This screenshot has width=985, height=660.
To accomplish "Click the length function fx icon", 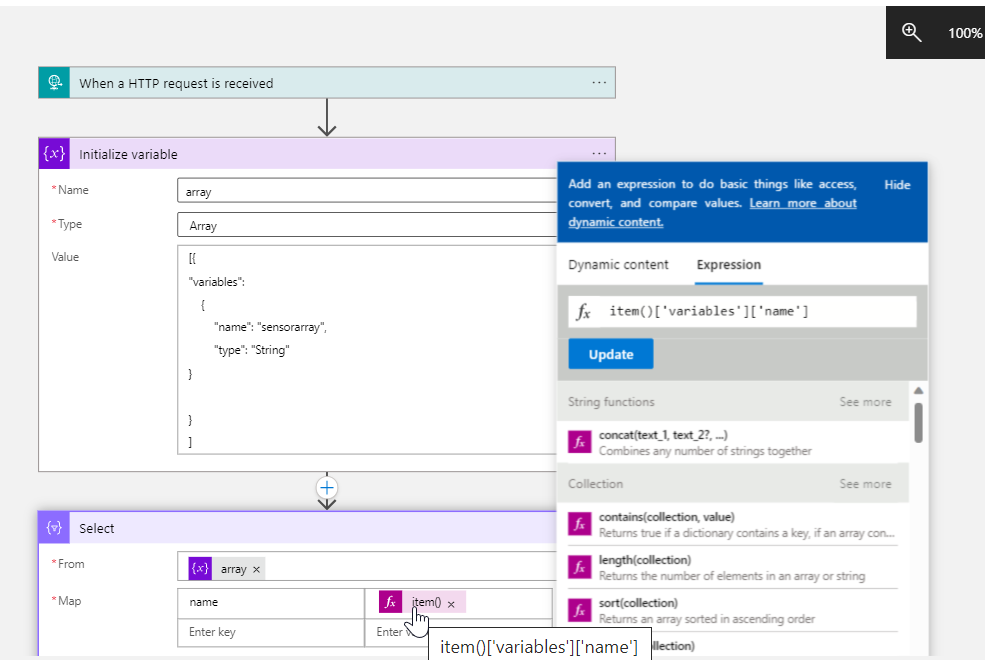I will 579,567.
